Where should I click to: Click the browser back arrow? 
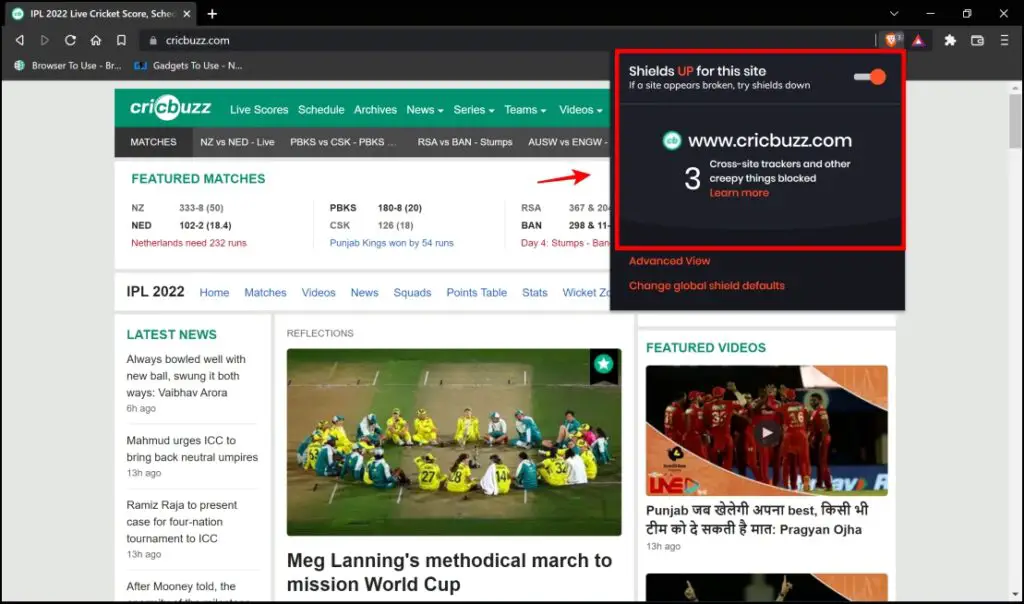20,40
